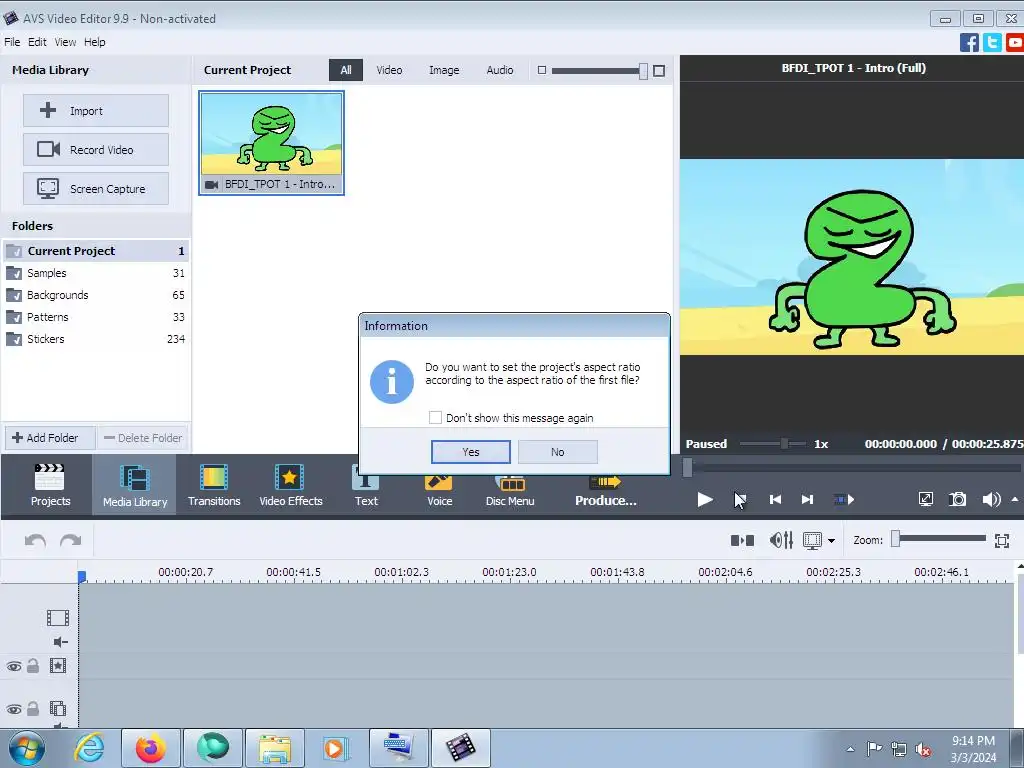Click No in the Information dialog
This screenshot has width=1024, height=768.
557,452
